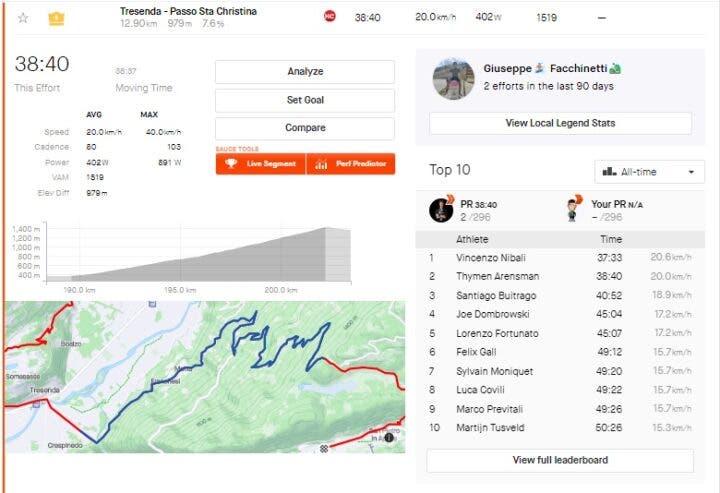Open the All-time leaderboard filter dropdown
The height and width of the screenshot is (493, 720).
649,171
